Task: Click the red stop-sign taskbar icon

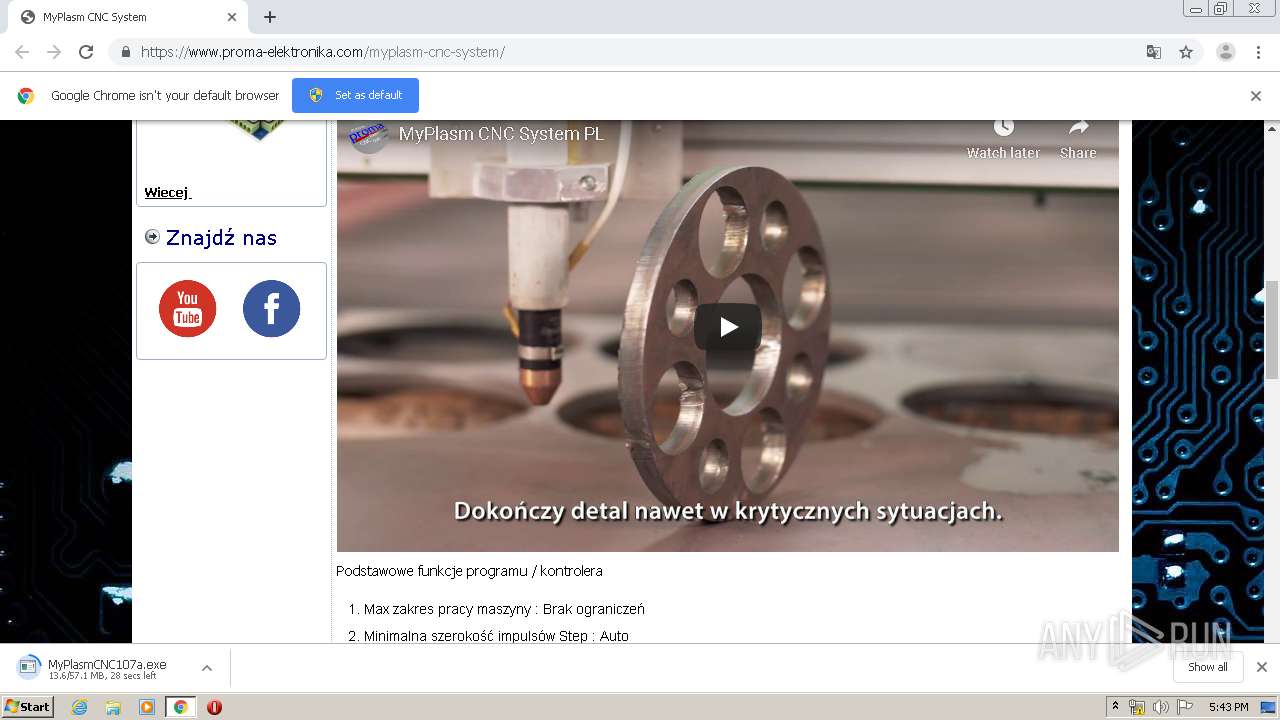Action: (214, 707)
